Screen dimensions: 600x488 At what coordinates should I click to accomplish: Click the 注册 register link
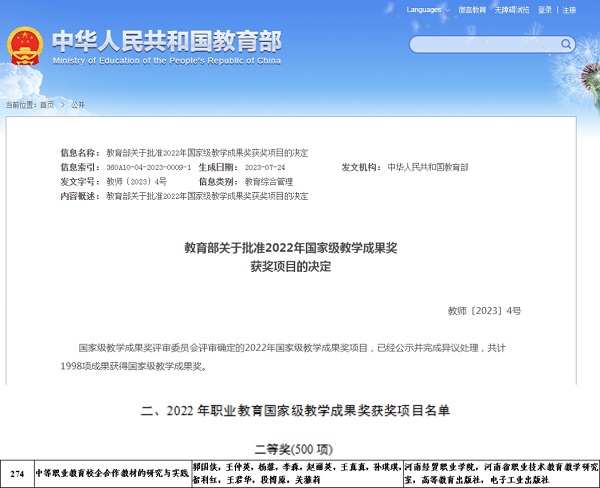click(569, 9)
